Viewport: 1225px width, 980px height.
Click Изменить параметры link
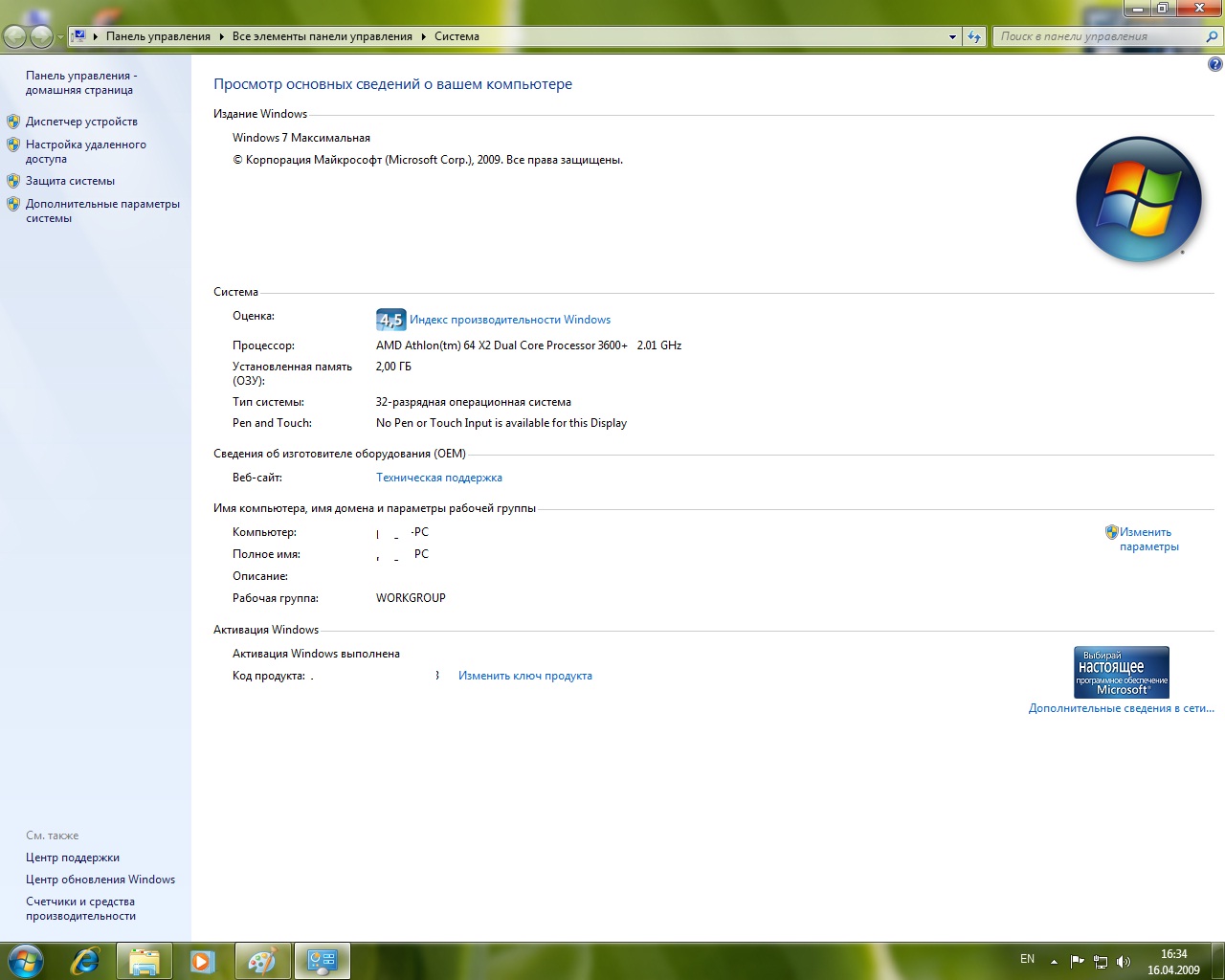click(x=1148, y=539)
